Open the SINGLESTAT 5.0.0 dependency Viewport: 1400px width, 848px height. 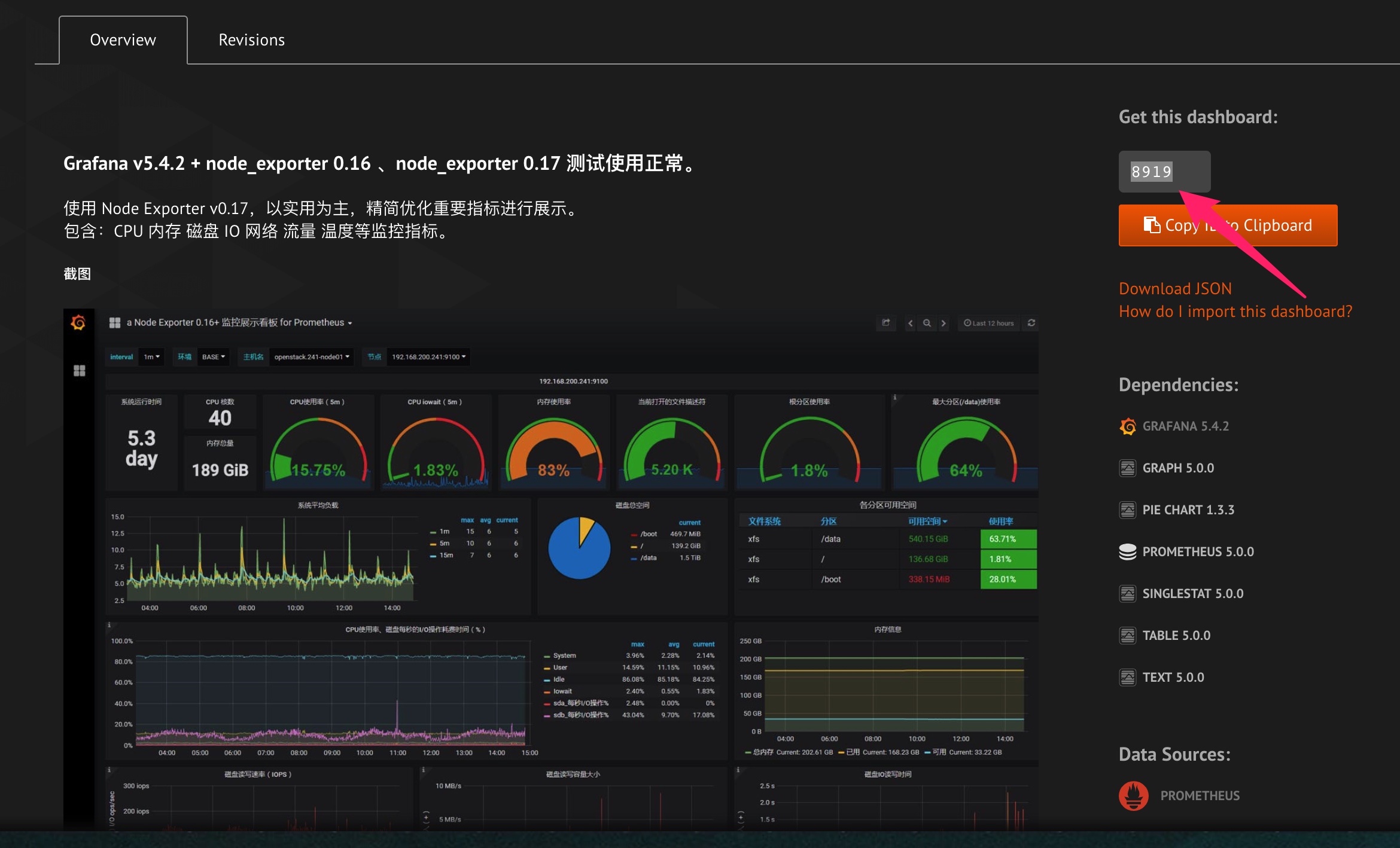(x=1193, y=594)
